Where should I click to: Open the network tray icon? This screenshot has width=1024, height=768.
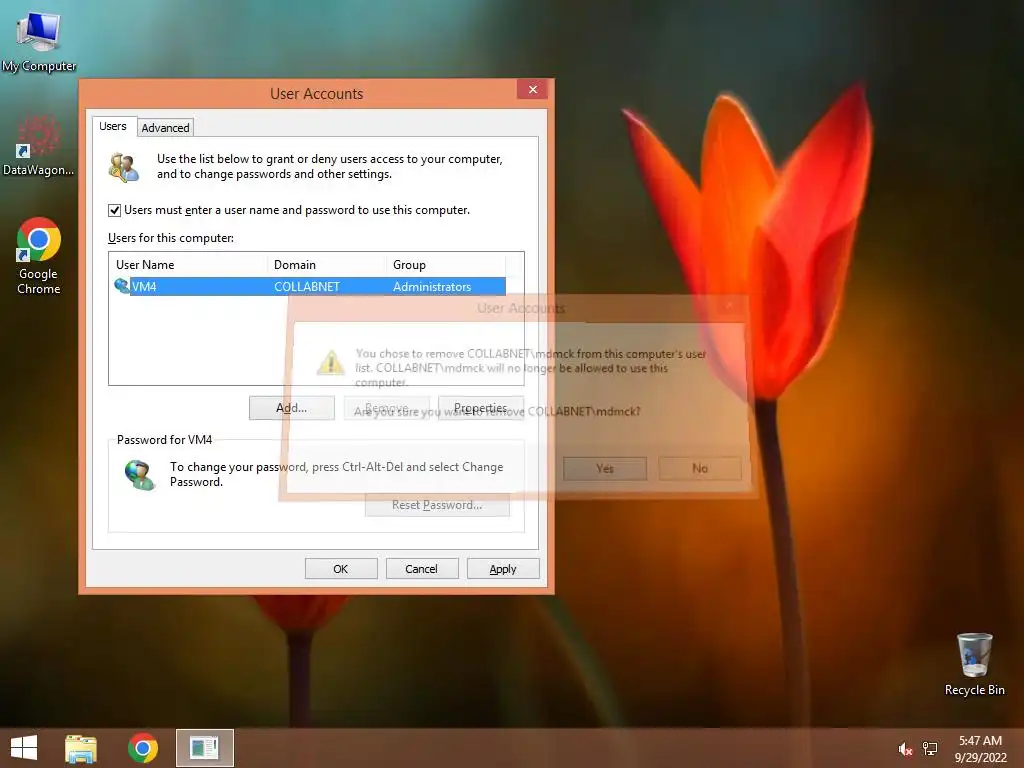tap(930, 748)
